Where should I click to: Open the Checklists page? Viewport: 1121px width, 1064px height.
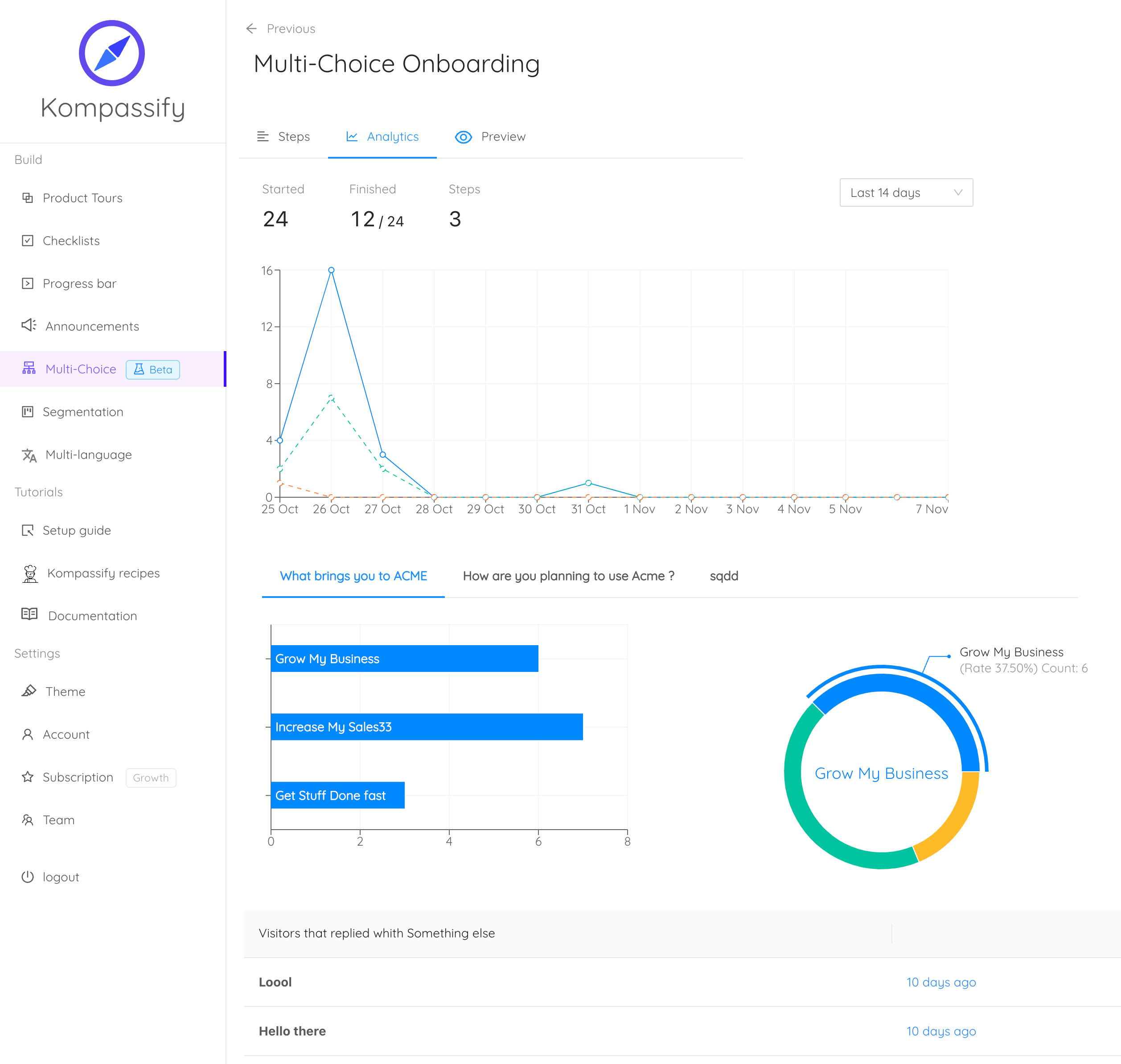[71, 241]
